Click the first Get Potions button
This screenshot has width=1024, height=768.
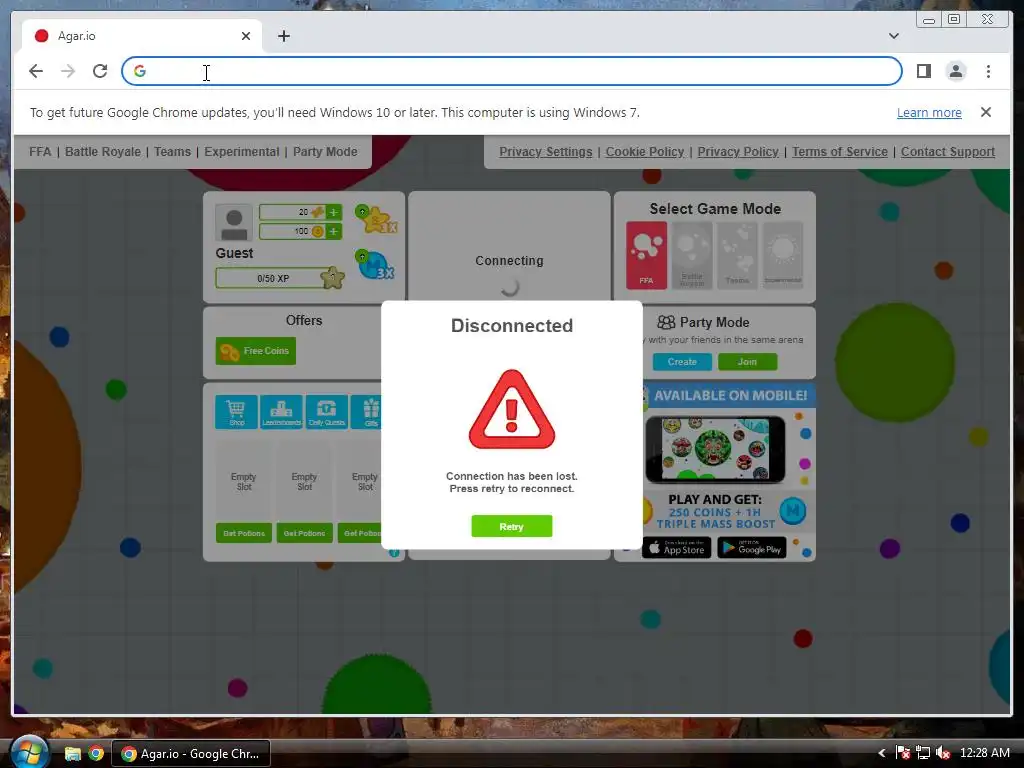[x=244, y=533]
